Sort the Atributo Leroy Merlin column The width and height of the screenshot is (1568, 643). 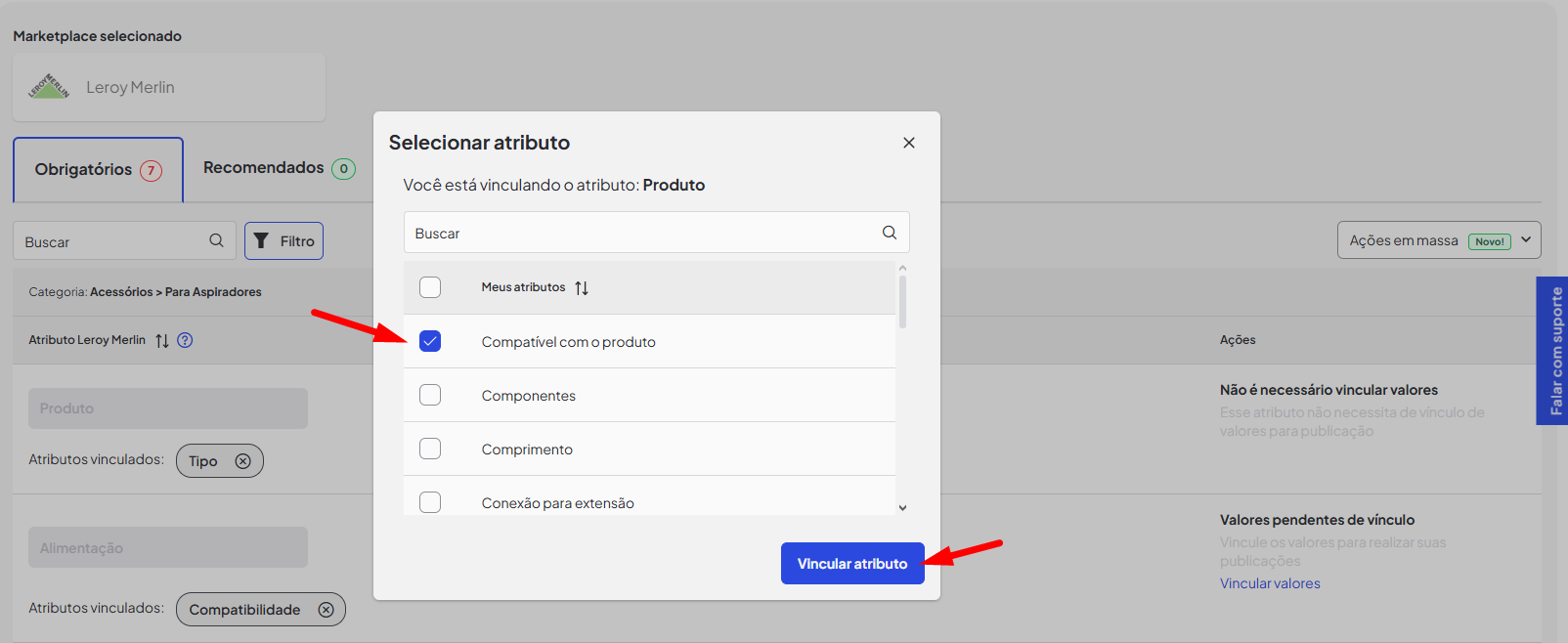pyautogui.click(x=162, y=340)
